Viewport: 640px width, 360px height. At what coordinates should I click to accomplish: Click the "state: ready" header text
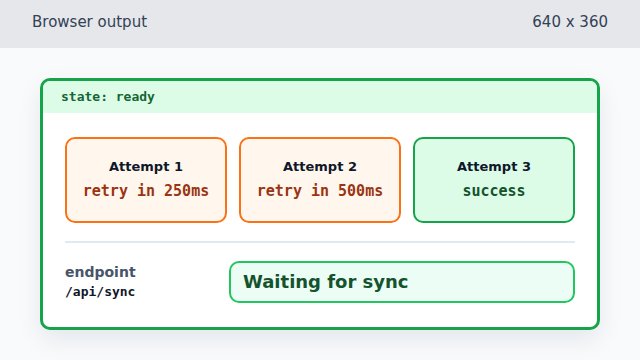pos(108,97)
